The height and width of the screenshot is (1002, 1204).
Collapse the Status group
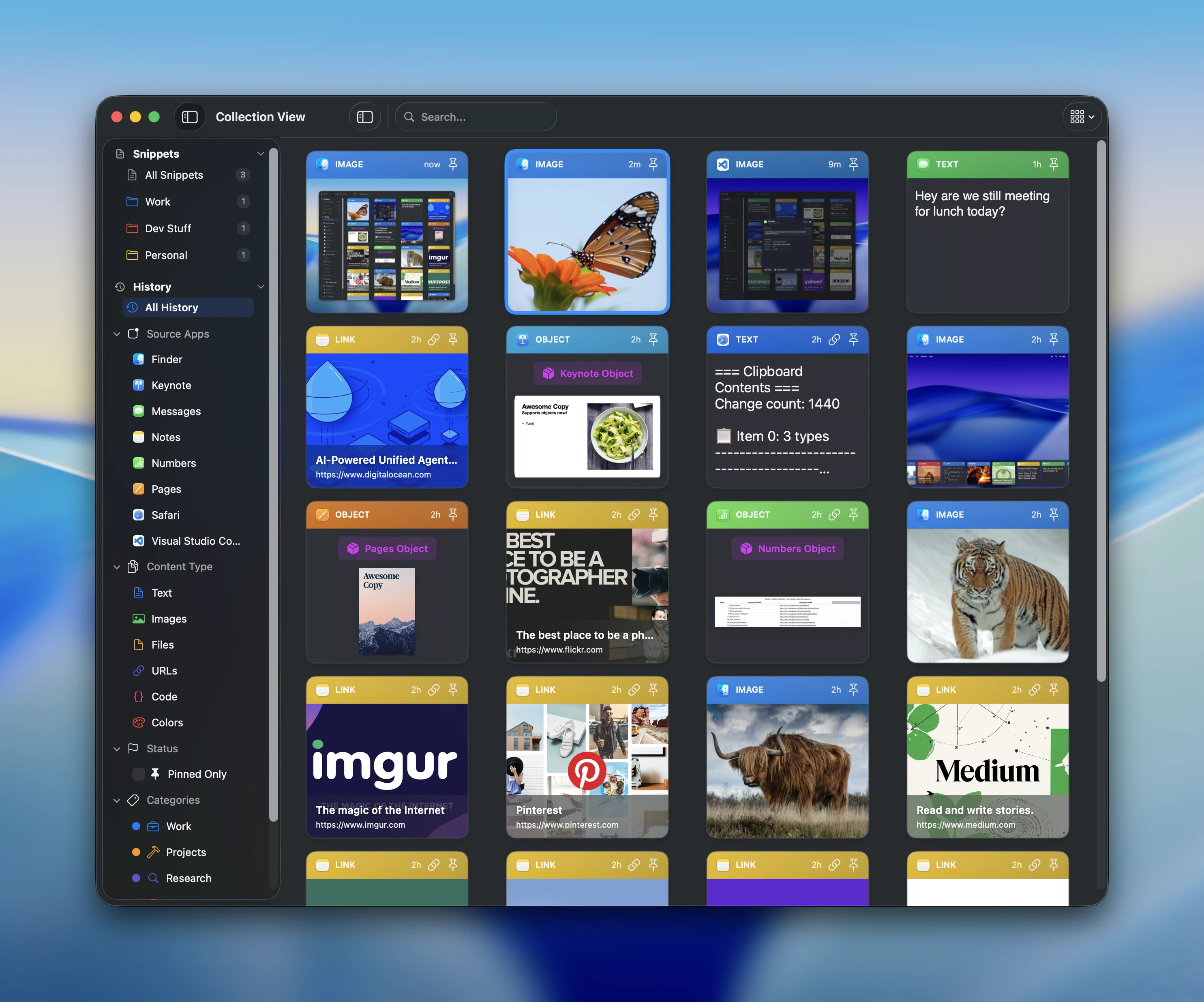[117, 749]
